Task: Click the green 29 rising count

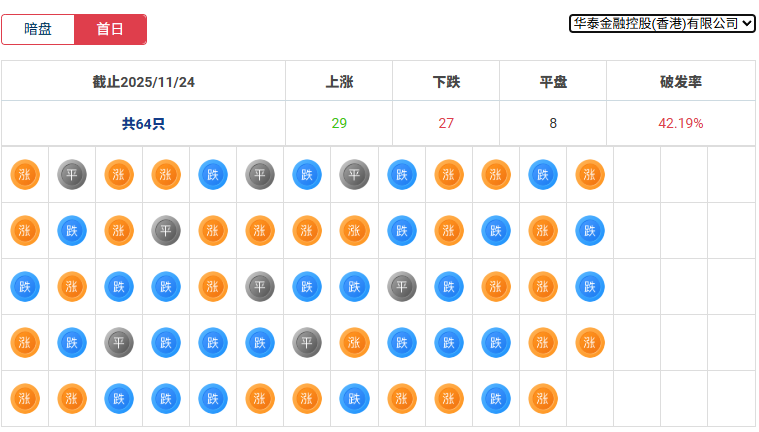Action: click(339, 124)
